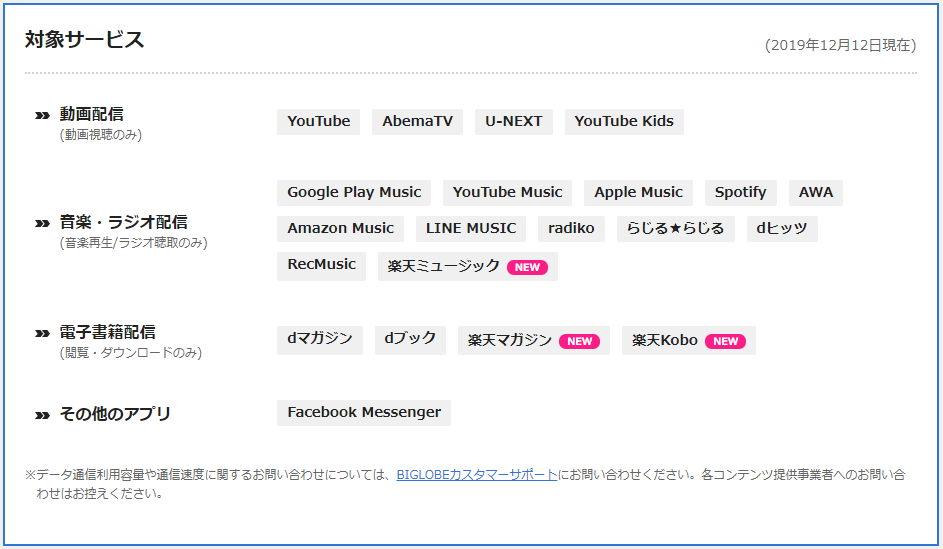The image size is (943, 549).
Task: Click the Google Play Music tag
Action: (x=354, y=192)
